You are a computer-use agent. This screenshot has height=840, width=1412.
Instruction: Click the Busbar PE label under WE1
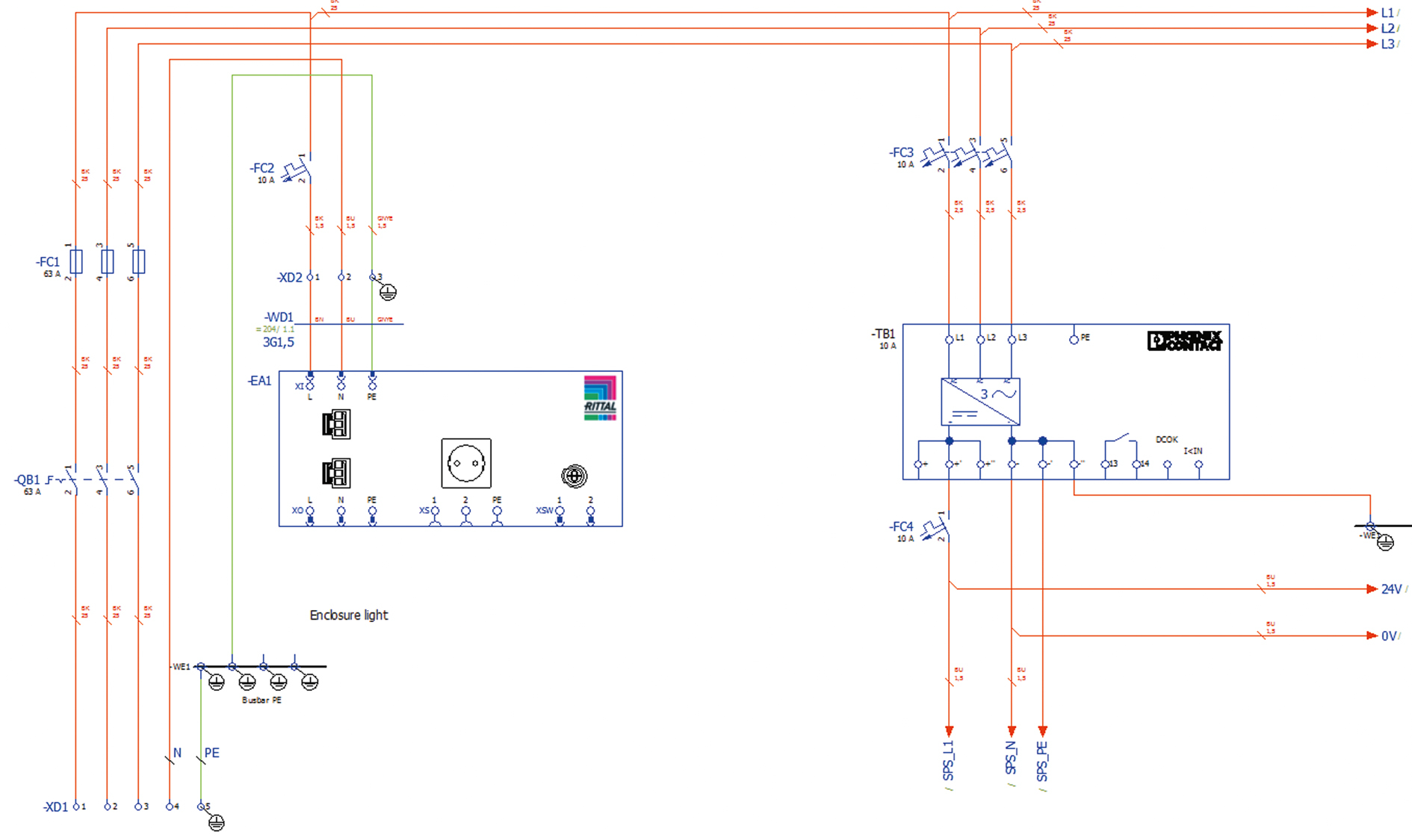click(x=261, y=700)
